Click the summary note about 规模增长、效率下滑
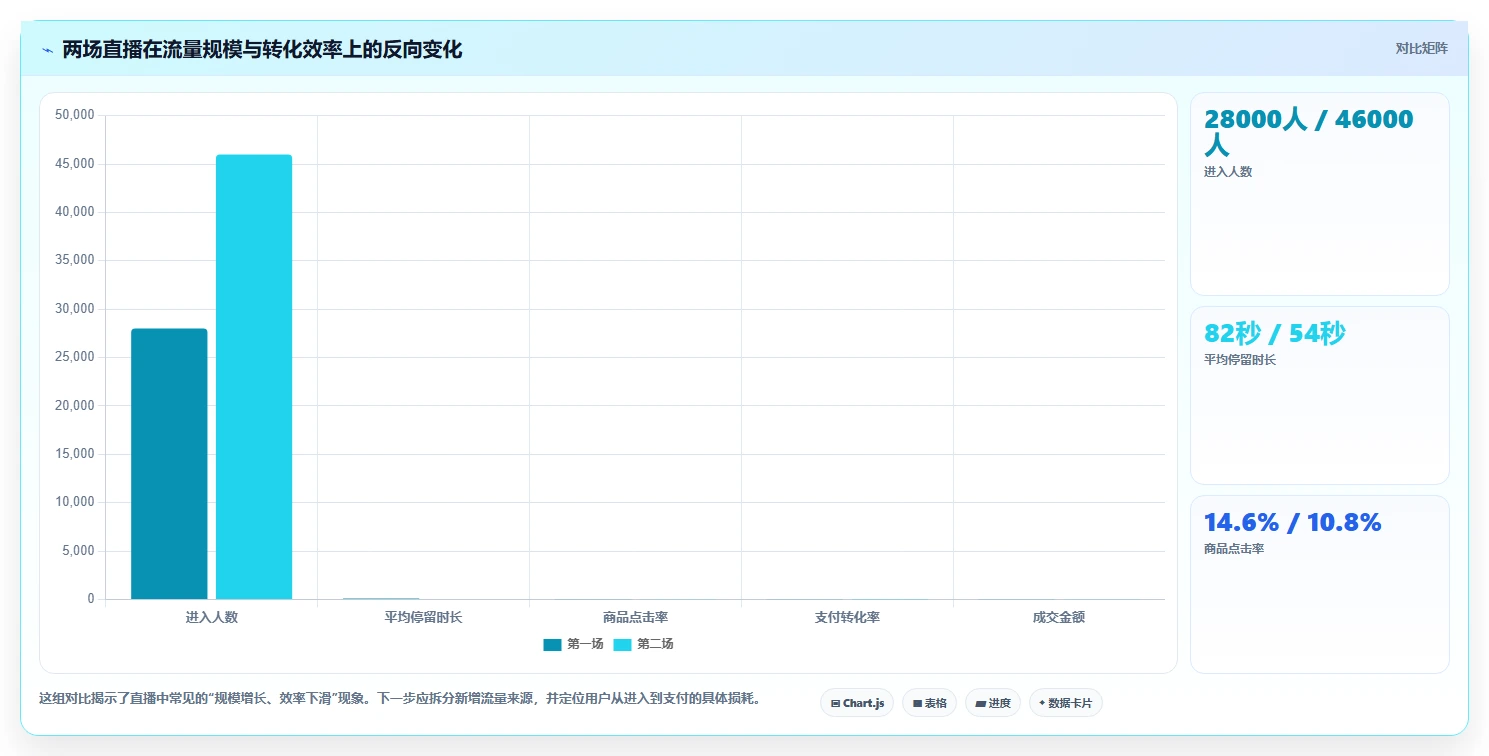 (x=400, y=699)
